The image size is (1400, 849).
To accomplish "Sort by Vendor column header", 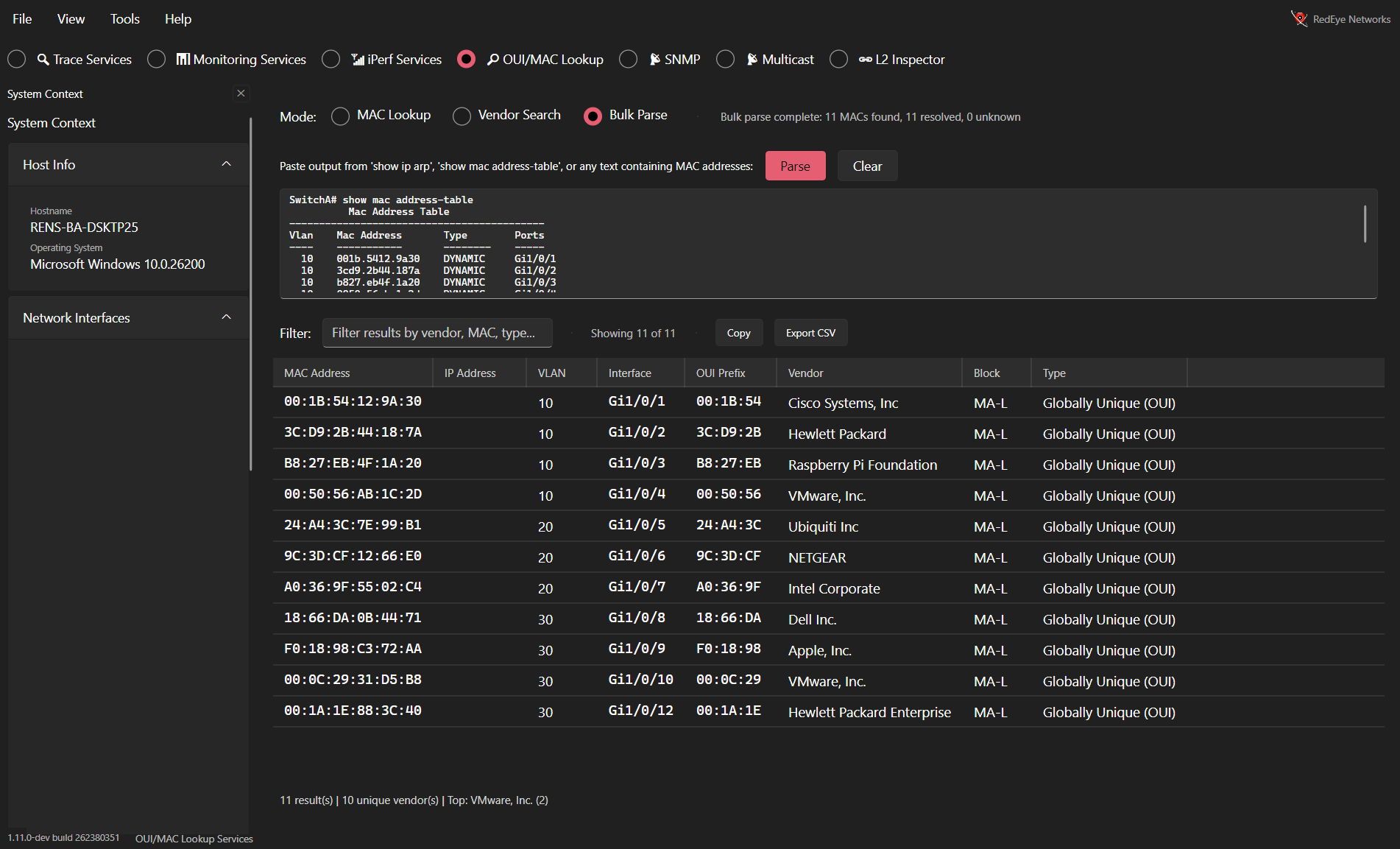I will tap(869, 373).
